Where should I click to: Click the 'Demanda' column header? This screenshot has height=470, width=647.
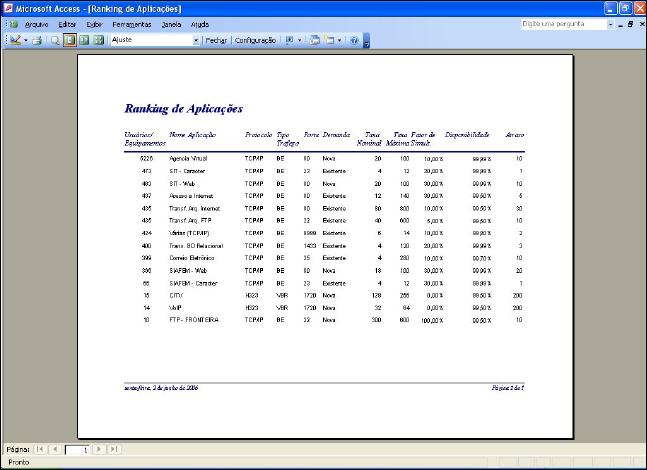click(336, 135)
